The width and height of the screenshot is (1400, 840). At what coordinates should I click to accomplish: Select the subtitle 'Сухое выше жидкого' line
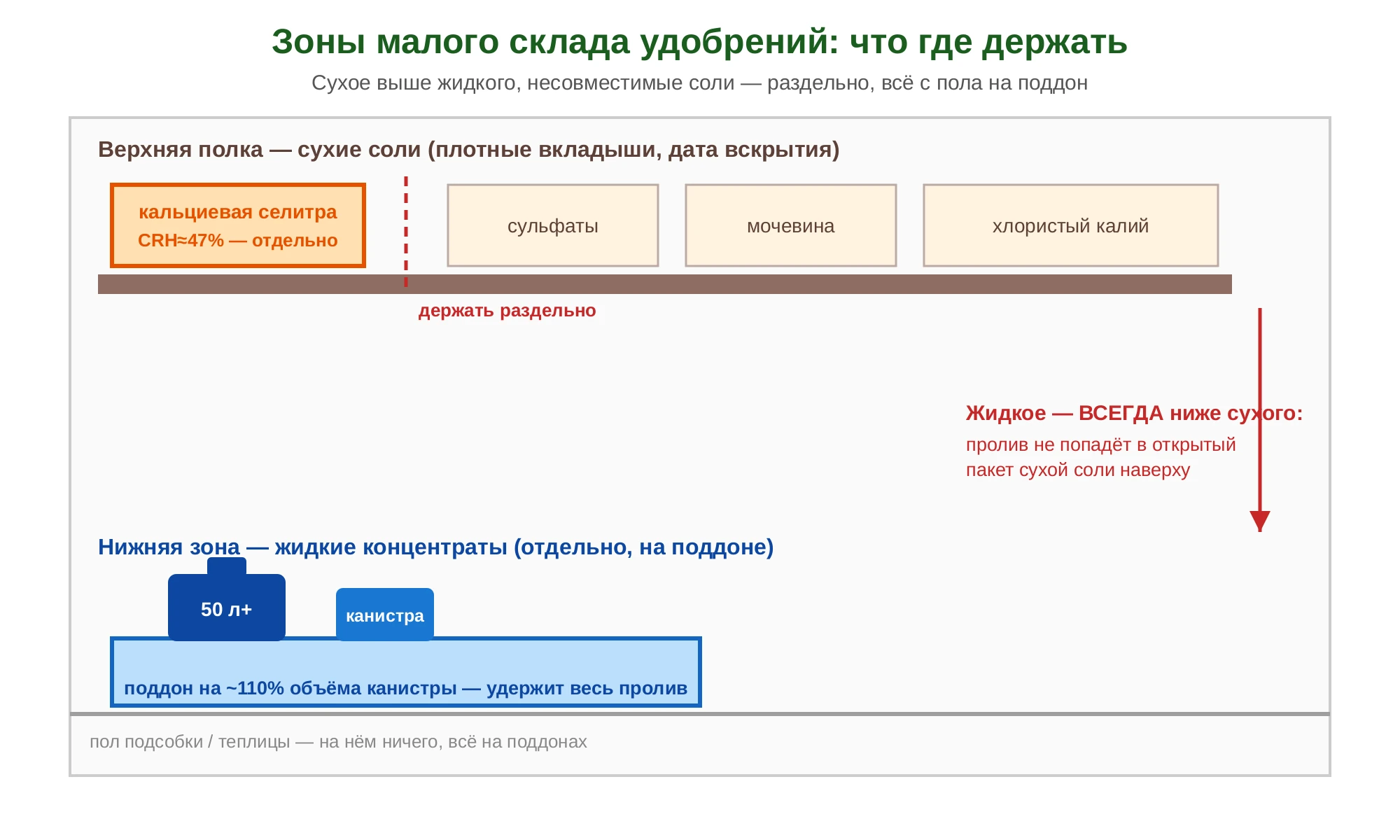(699, 83)
